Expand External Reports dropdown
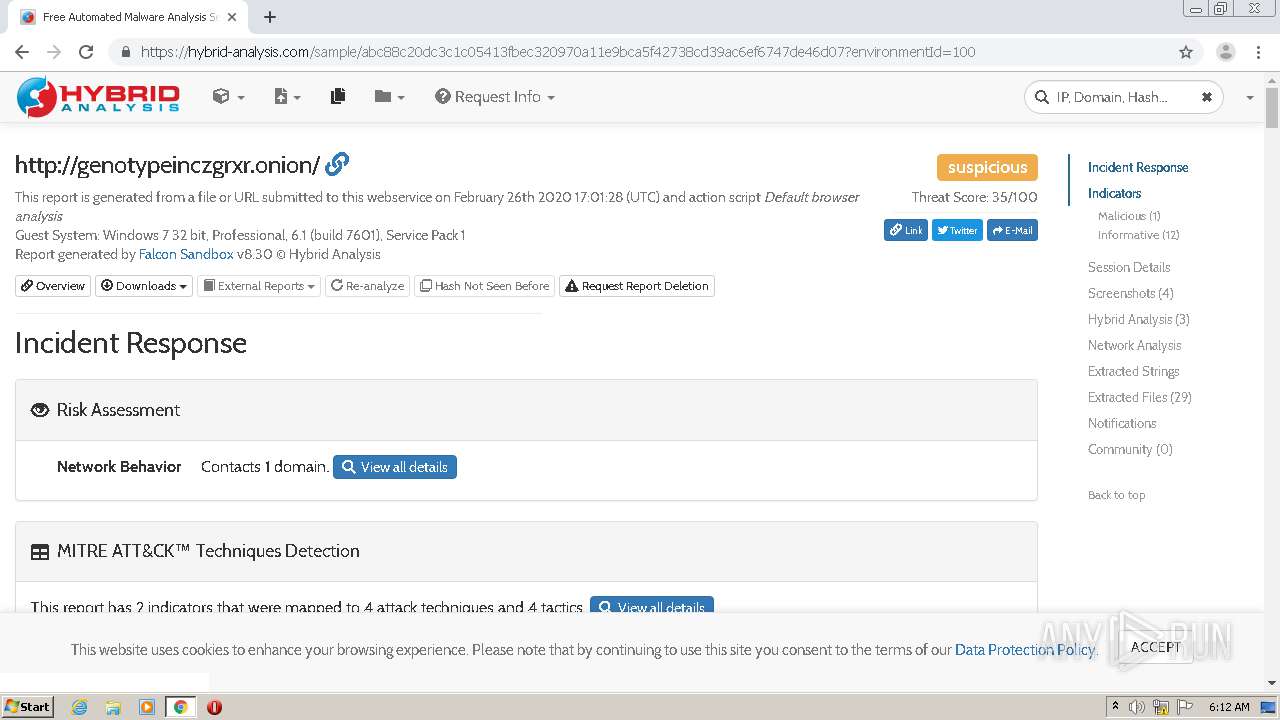The width and height of the screenshot is (1280, 720). [259, 286]
